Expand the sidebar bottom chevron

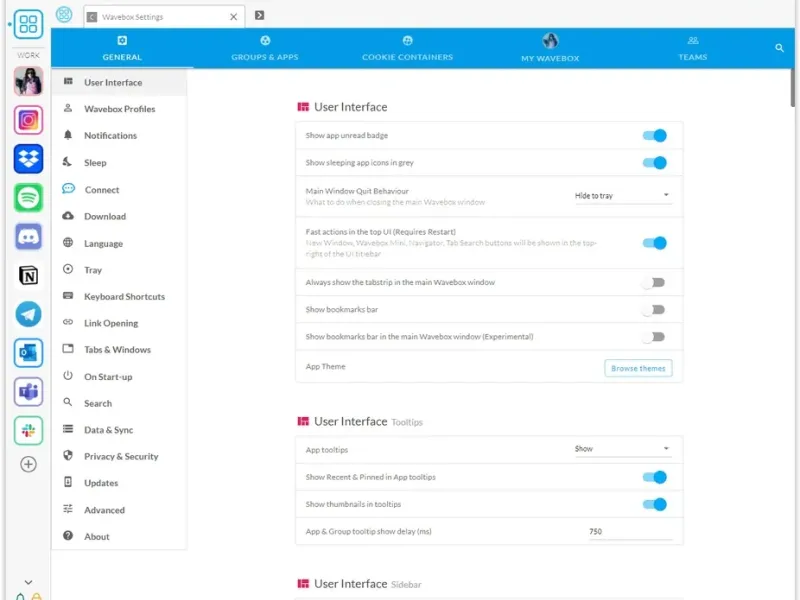(x=28, y=582)
